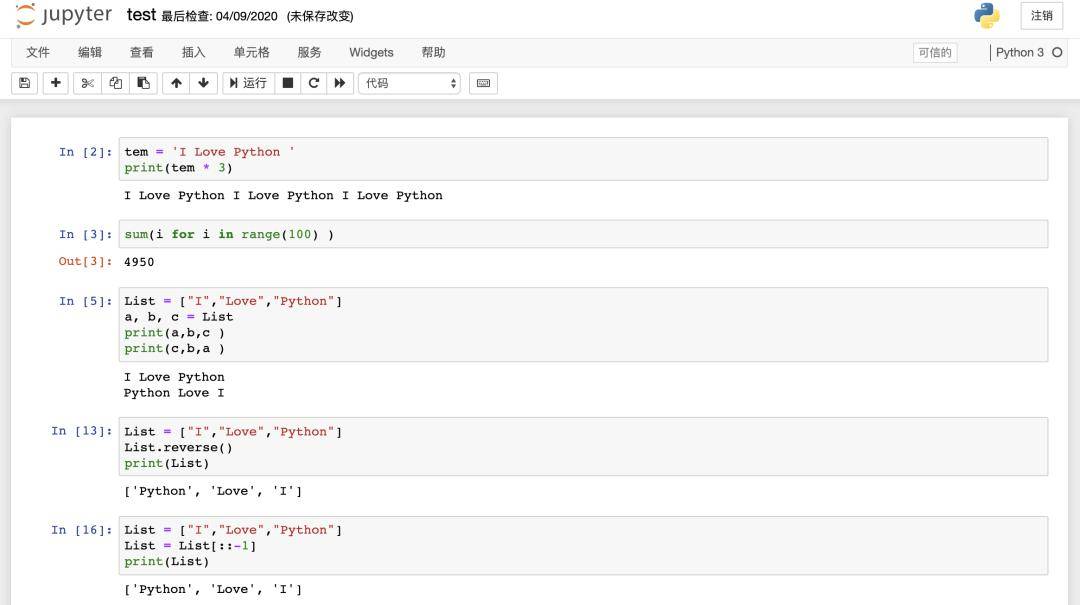Move selected cell down arrow

click(x=203, y=83)
